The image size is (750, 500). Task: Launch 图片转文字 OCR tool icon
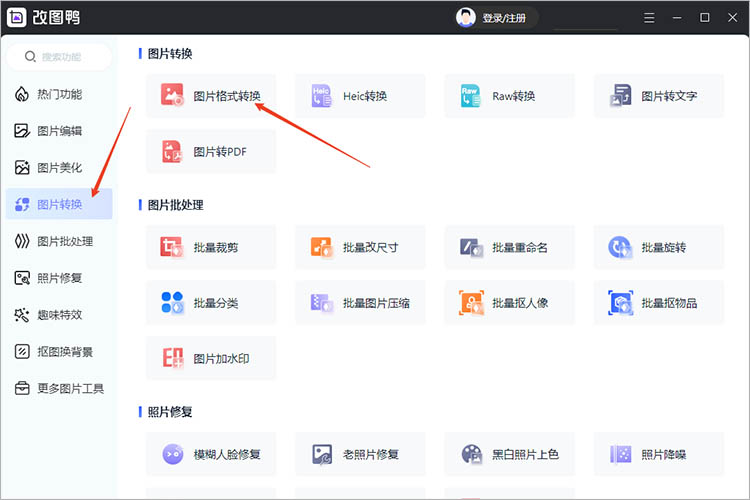tap(621, 95)
